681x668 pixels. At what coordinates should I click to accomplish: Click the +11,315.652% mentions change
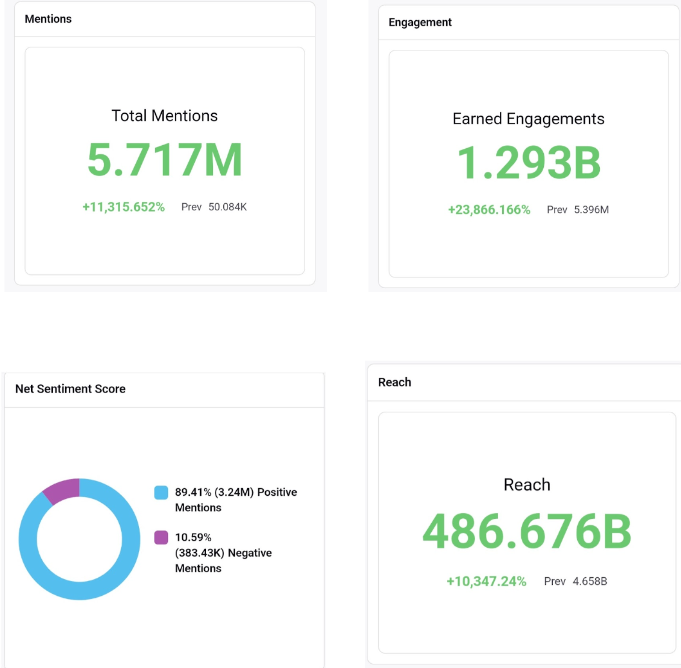coord(123,207)
